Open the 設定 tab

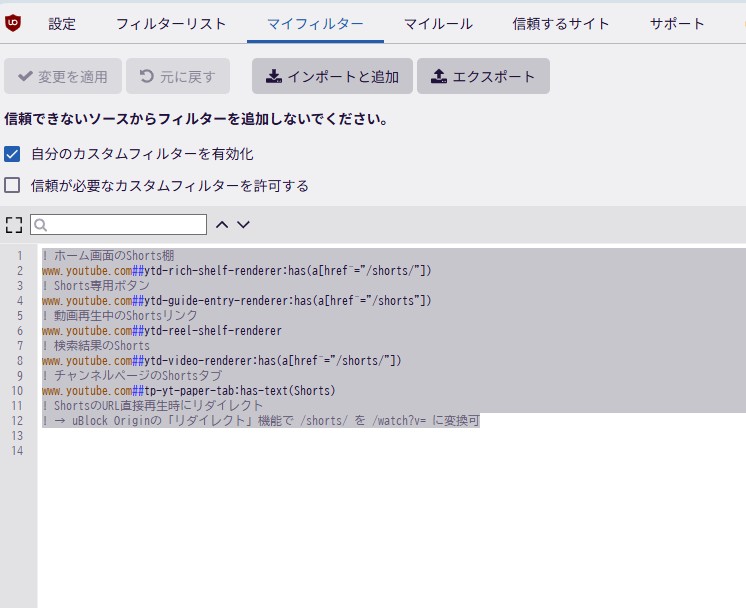[x=62, y=24]
